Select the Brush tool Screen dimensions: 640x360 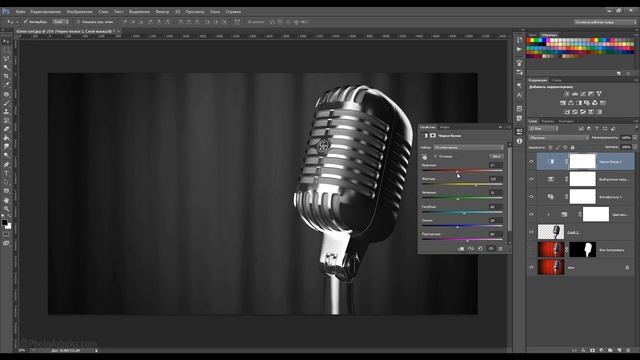point(6,103)
